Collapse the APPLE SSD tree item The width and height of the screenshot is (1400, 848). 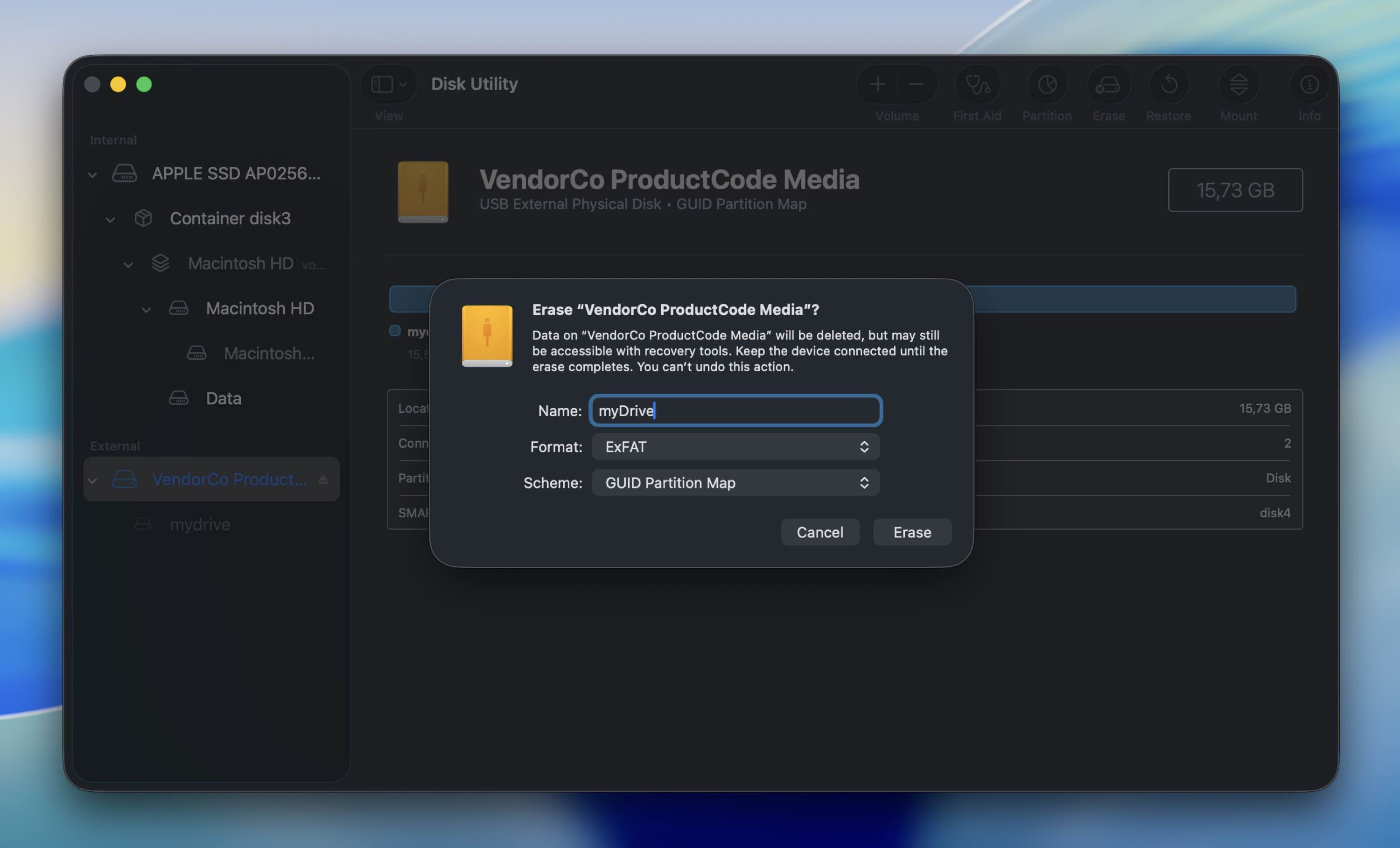92,174
